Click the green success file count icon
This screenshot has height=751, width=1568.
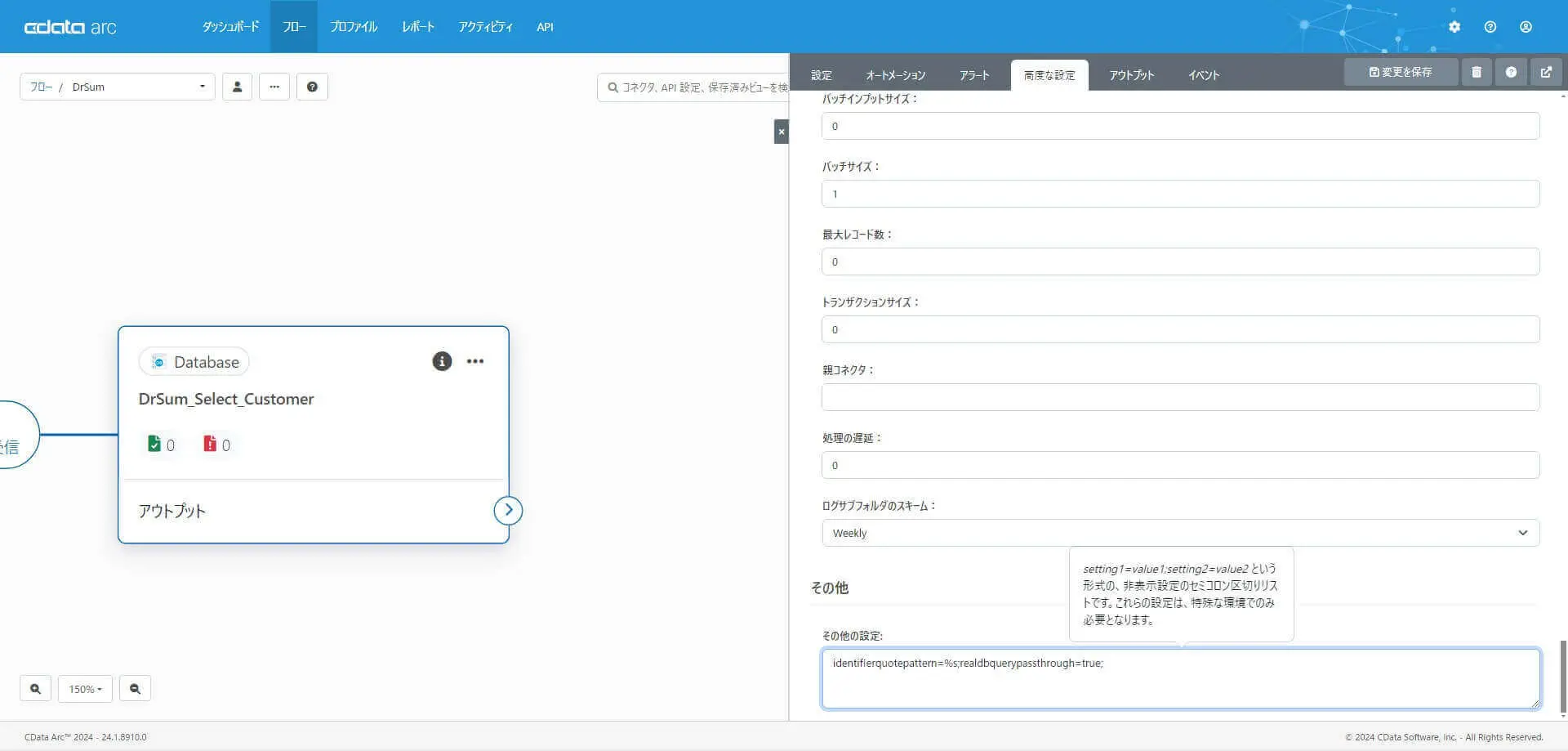point(154,444)
